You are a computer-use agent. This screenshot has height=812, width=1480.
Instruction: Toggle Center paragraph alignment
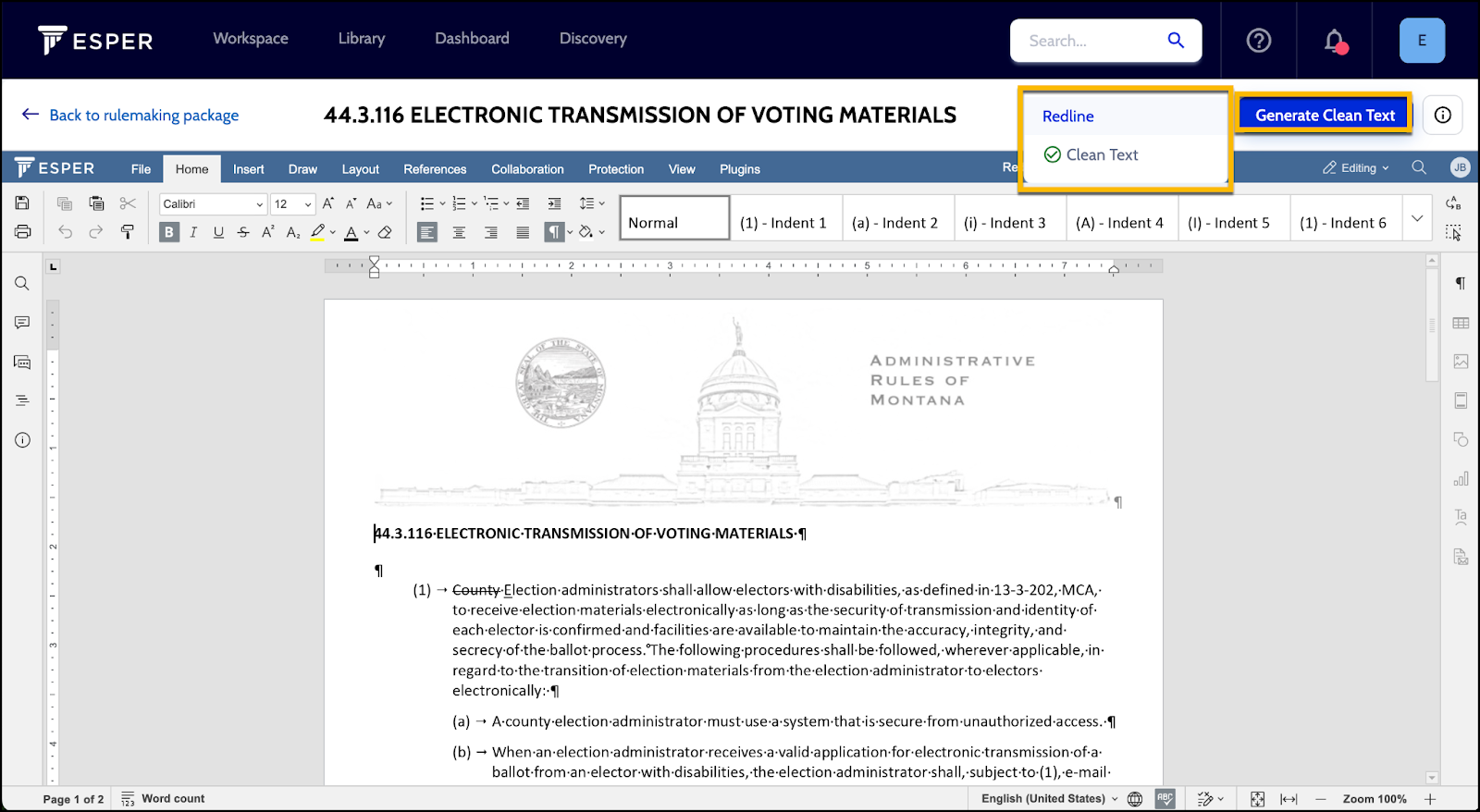tap(459, 232)
